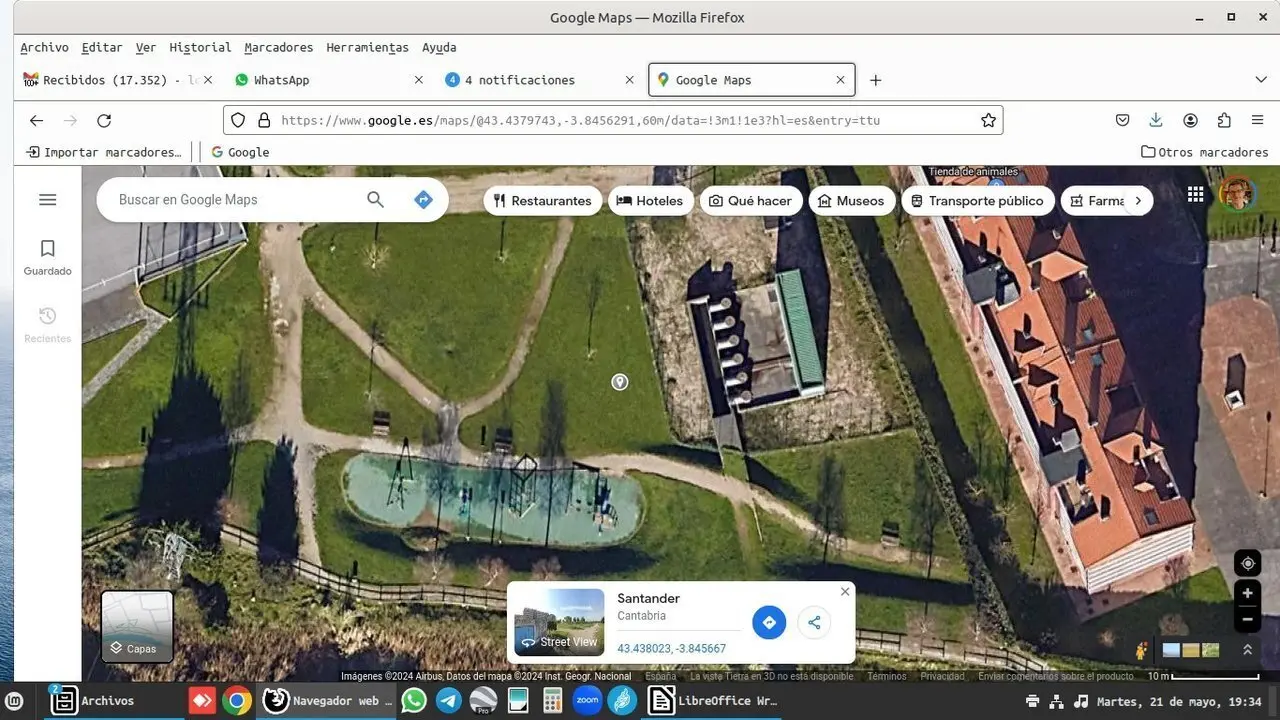1280x720 pixels.
Task: Open the Street View thumbnail
Action: 559,622
